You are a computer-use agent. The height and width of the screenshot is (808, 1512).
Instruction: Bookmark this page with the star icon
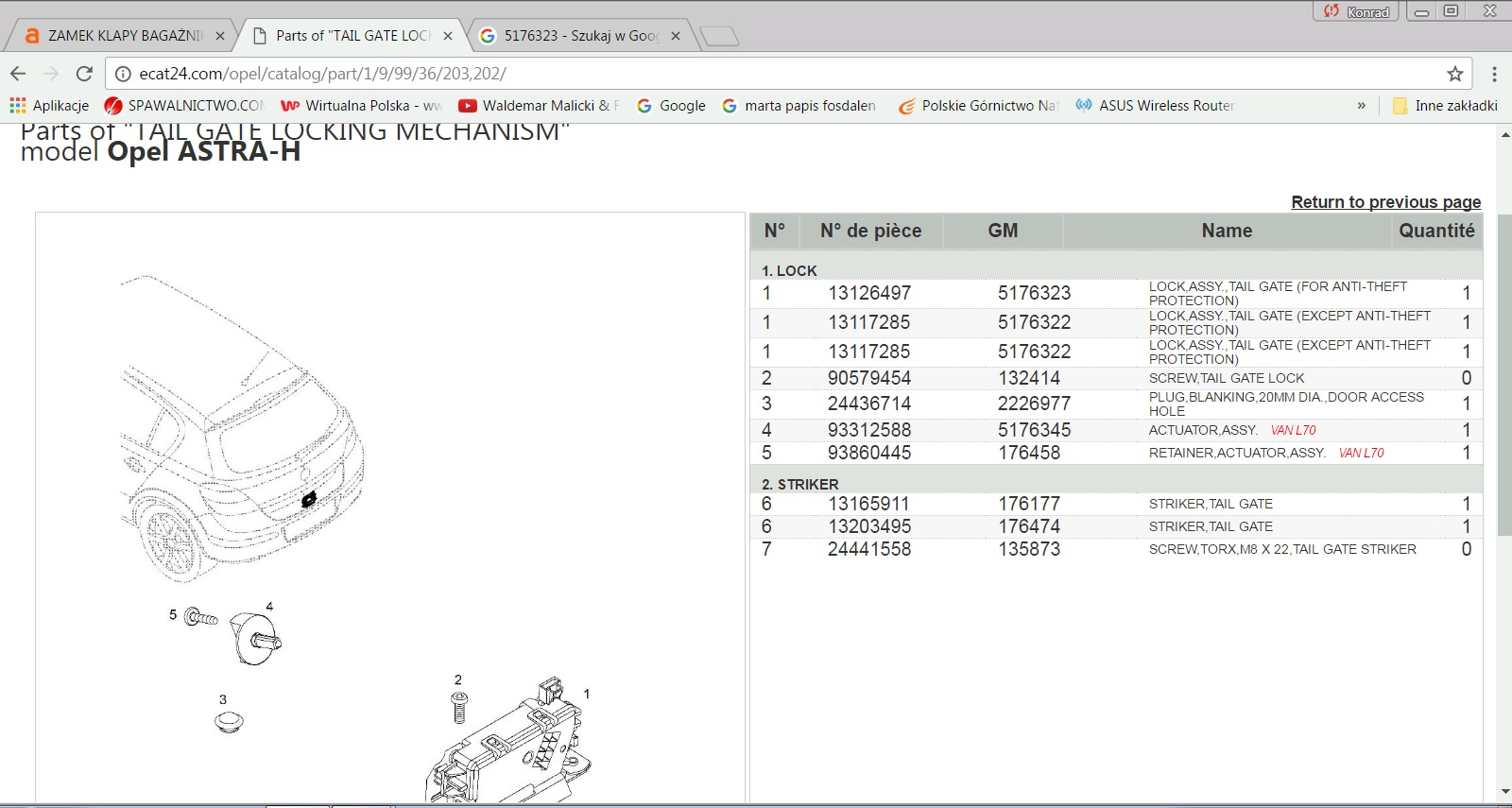1454,74
